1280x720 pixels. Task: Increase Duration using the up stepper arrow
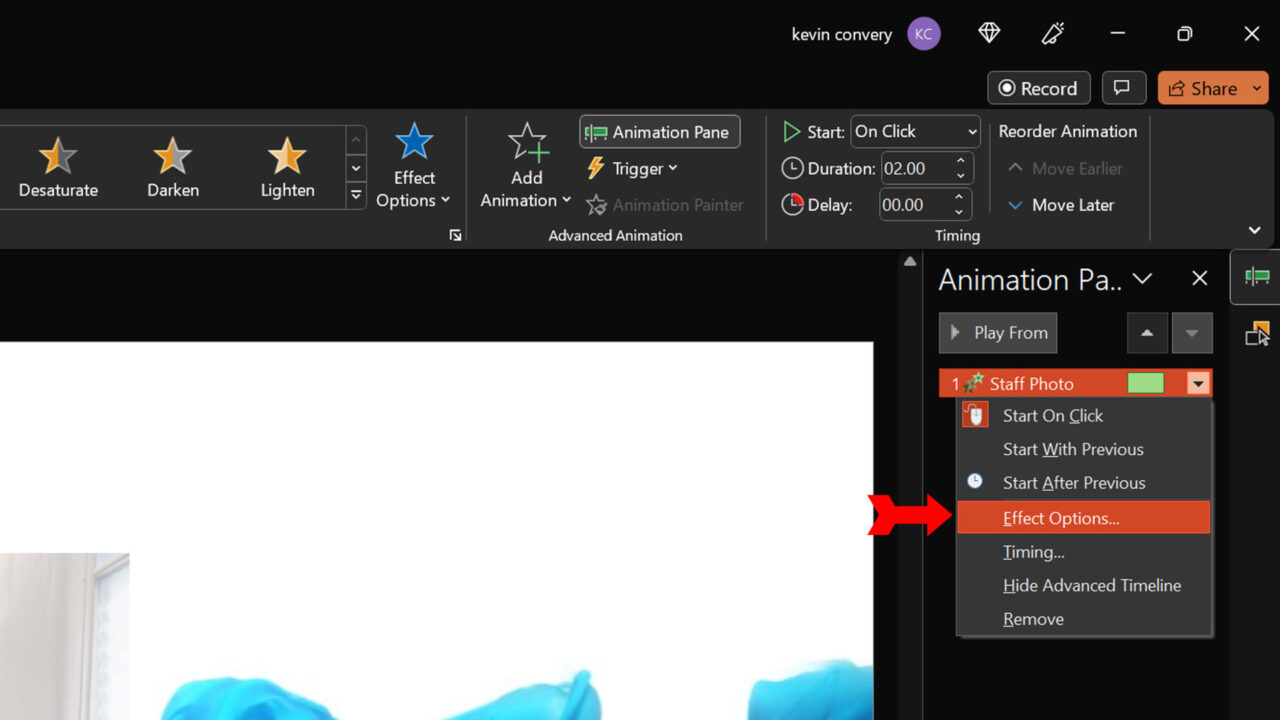(959, 162)
